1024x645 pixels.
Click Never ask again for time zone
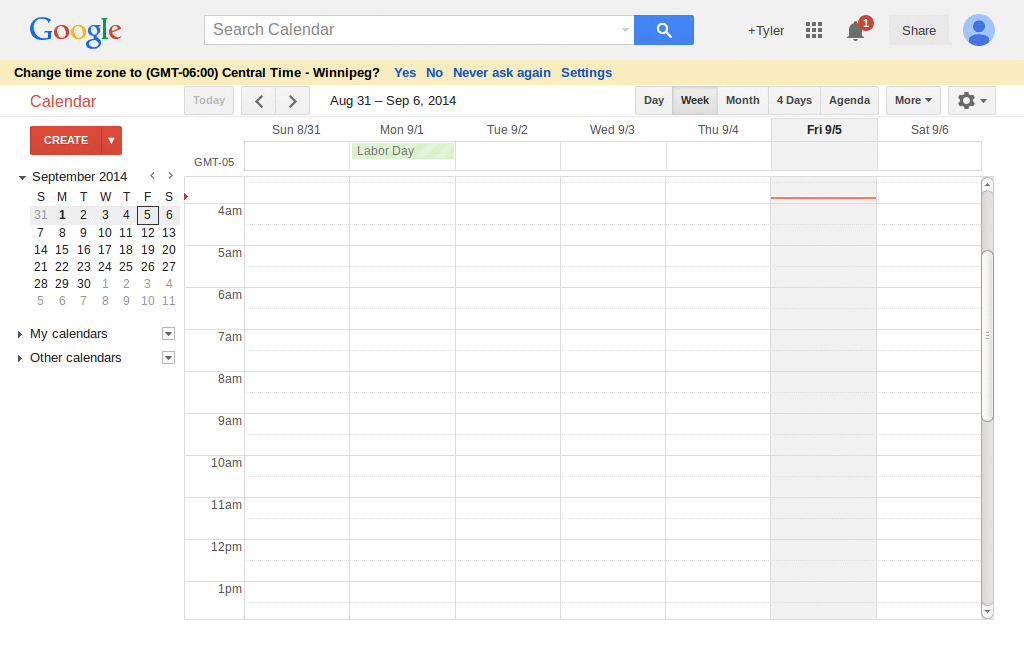[x=501, y=72]
